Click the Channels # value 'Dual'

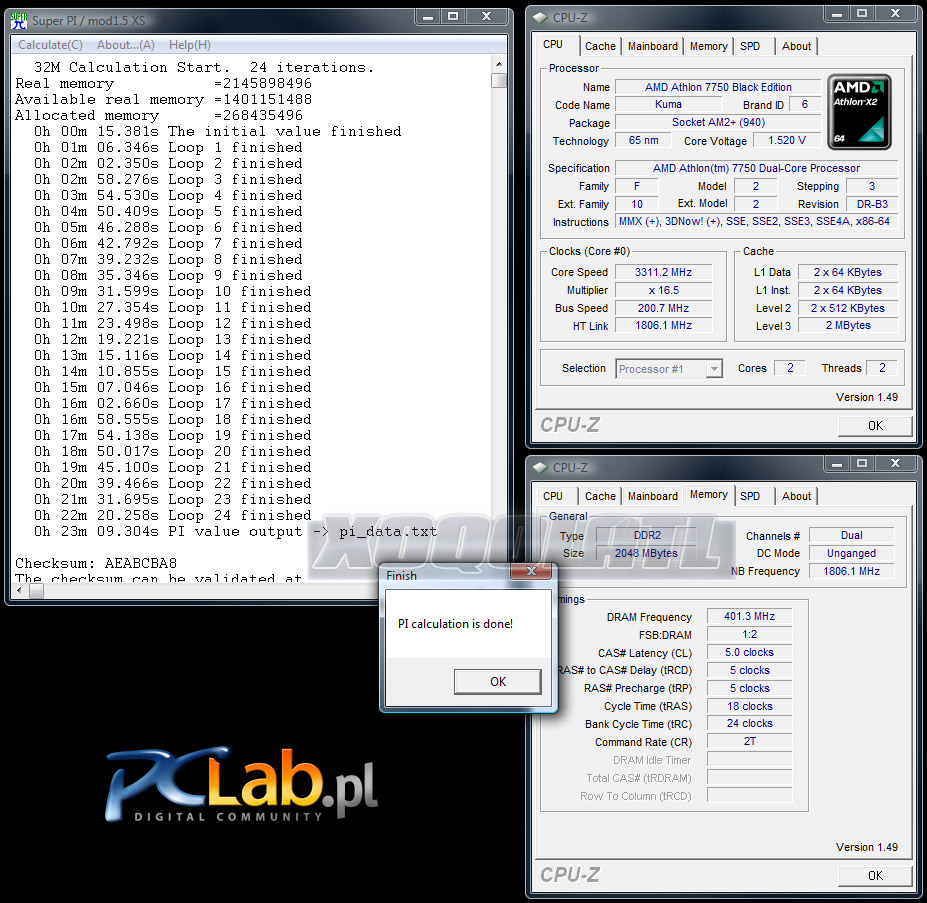coord(851,535)
